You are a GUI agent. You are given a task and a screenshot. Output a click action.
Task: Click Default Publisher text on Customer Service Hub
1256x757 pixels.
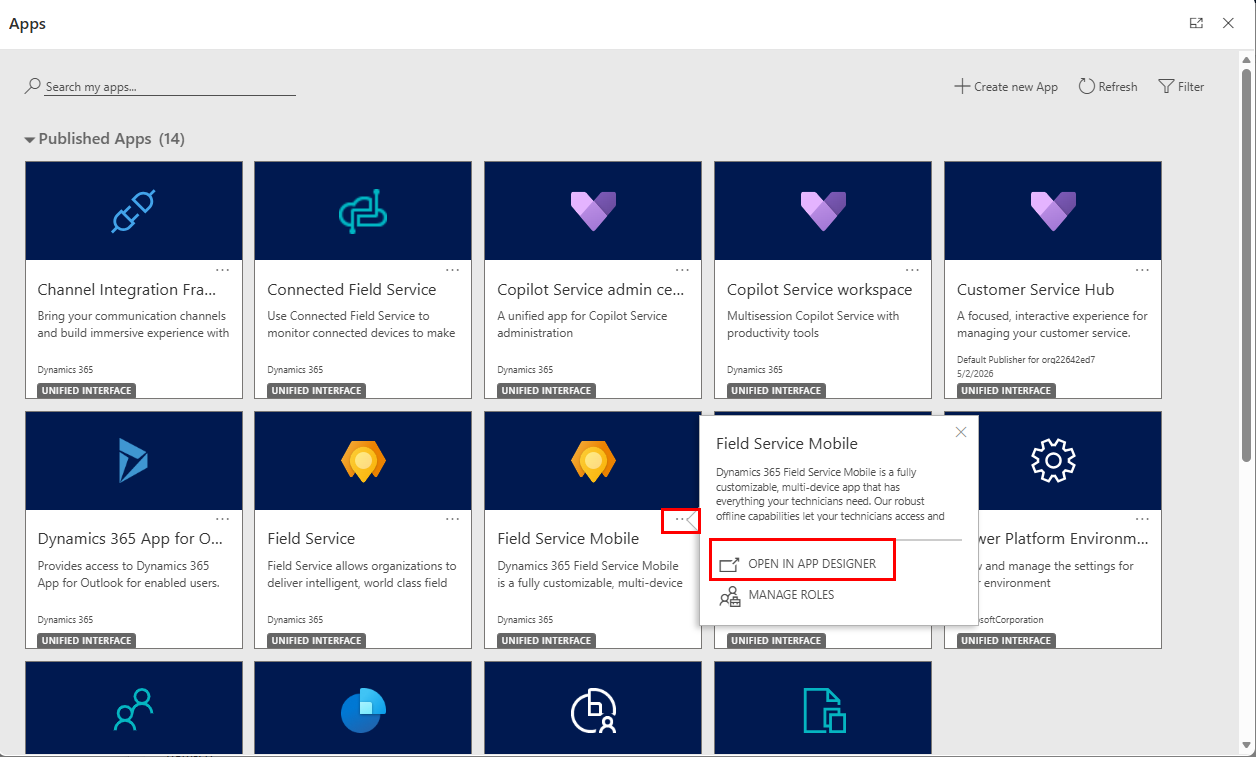(1027, 359)
